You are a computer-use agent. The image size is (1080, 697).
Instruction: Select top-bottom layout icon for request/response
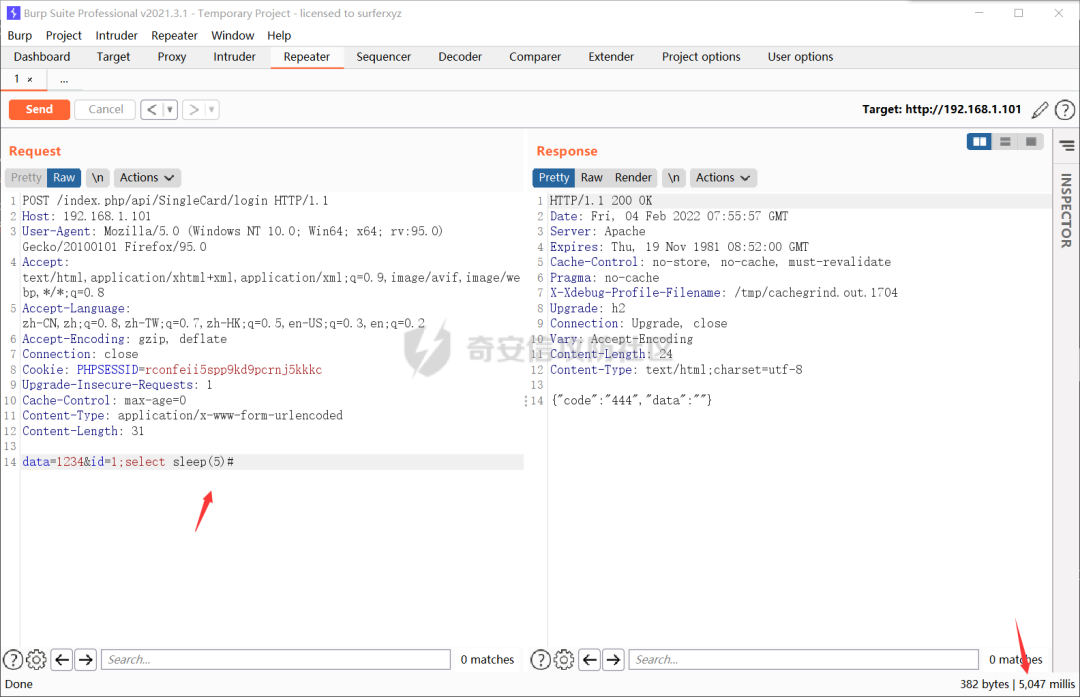(1005, 142)
